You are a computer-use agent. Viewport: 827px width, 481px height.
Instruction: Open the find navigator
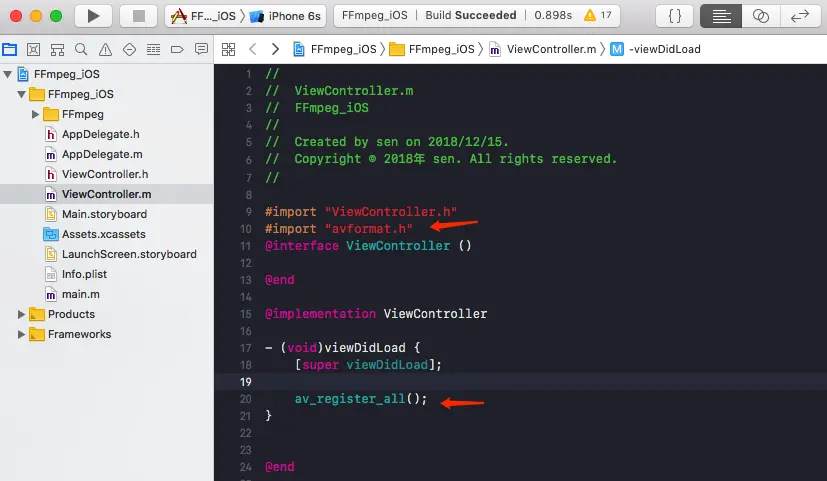[81, 50]
